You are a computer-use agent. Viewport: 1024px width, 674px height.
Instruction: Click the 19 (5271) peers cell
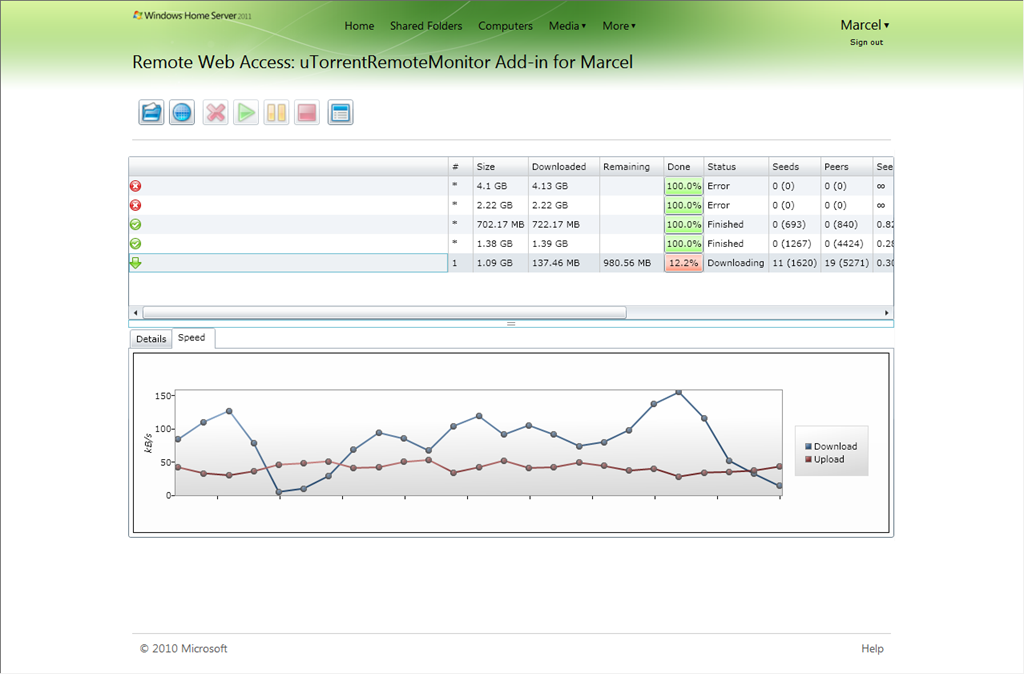846,263
